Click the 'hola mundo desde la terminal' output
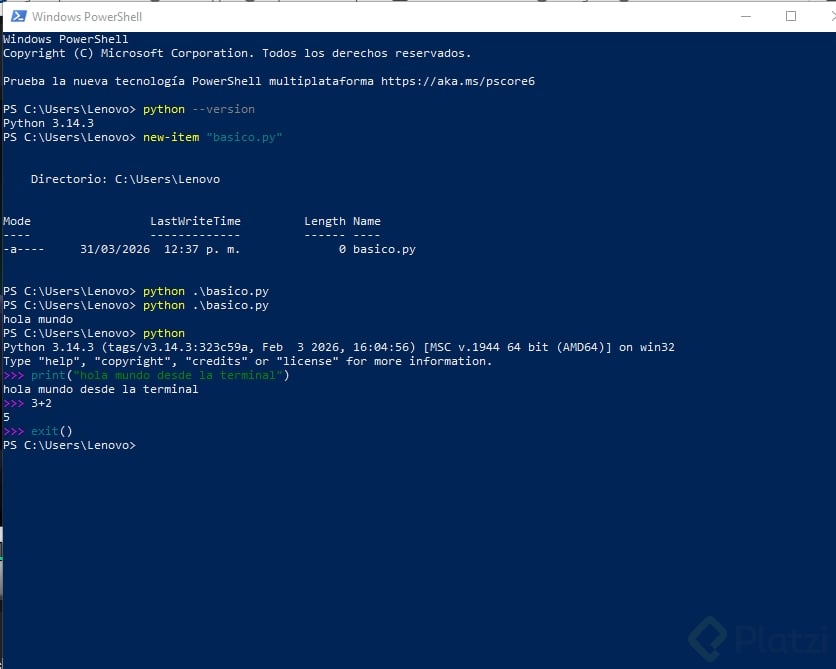 click(101, 389)
